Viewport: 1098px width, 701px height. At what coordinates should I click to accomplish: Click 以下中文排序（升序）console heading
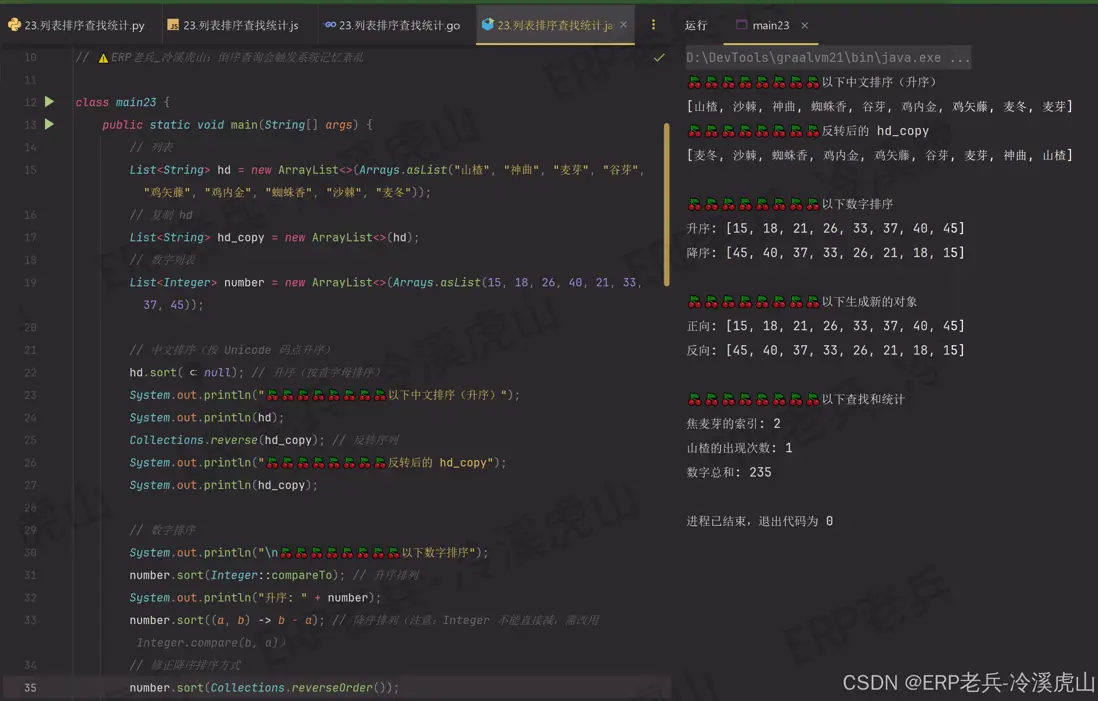(812, 82)
